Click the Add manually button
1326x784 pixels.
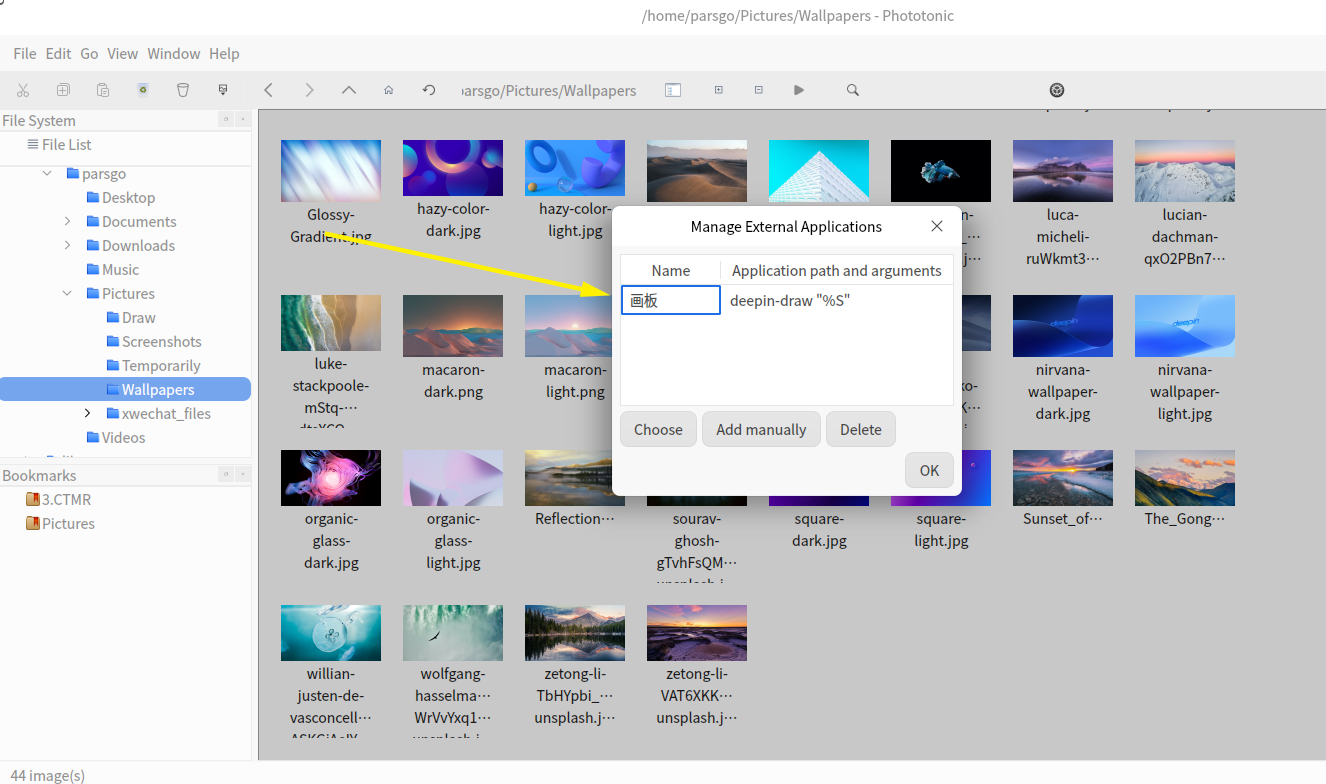tap(761, 429)
